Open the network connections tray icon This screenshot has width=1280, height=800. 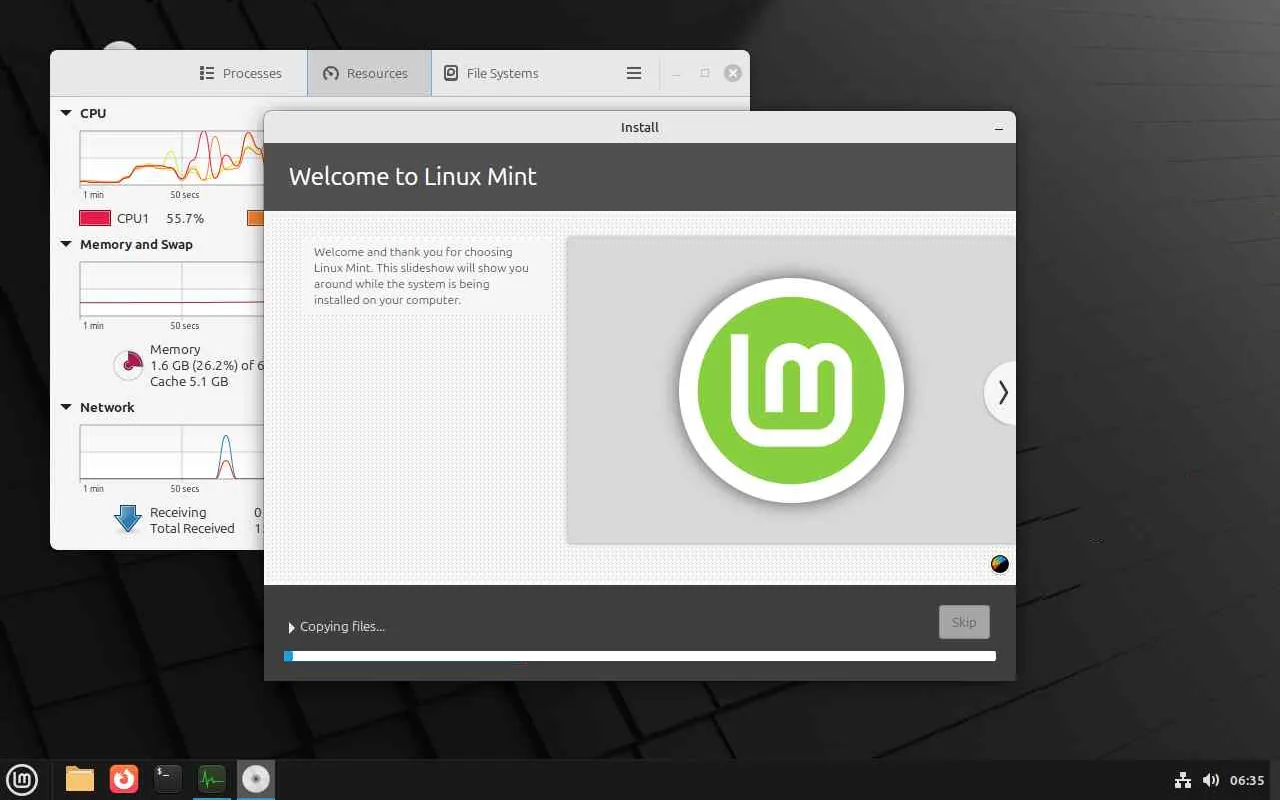pyautogui.click(x=1182, y=780)
